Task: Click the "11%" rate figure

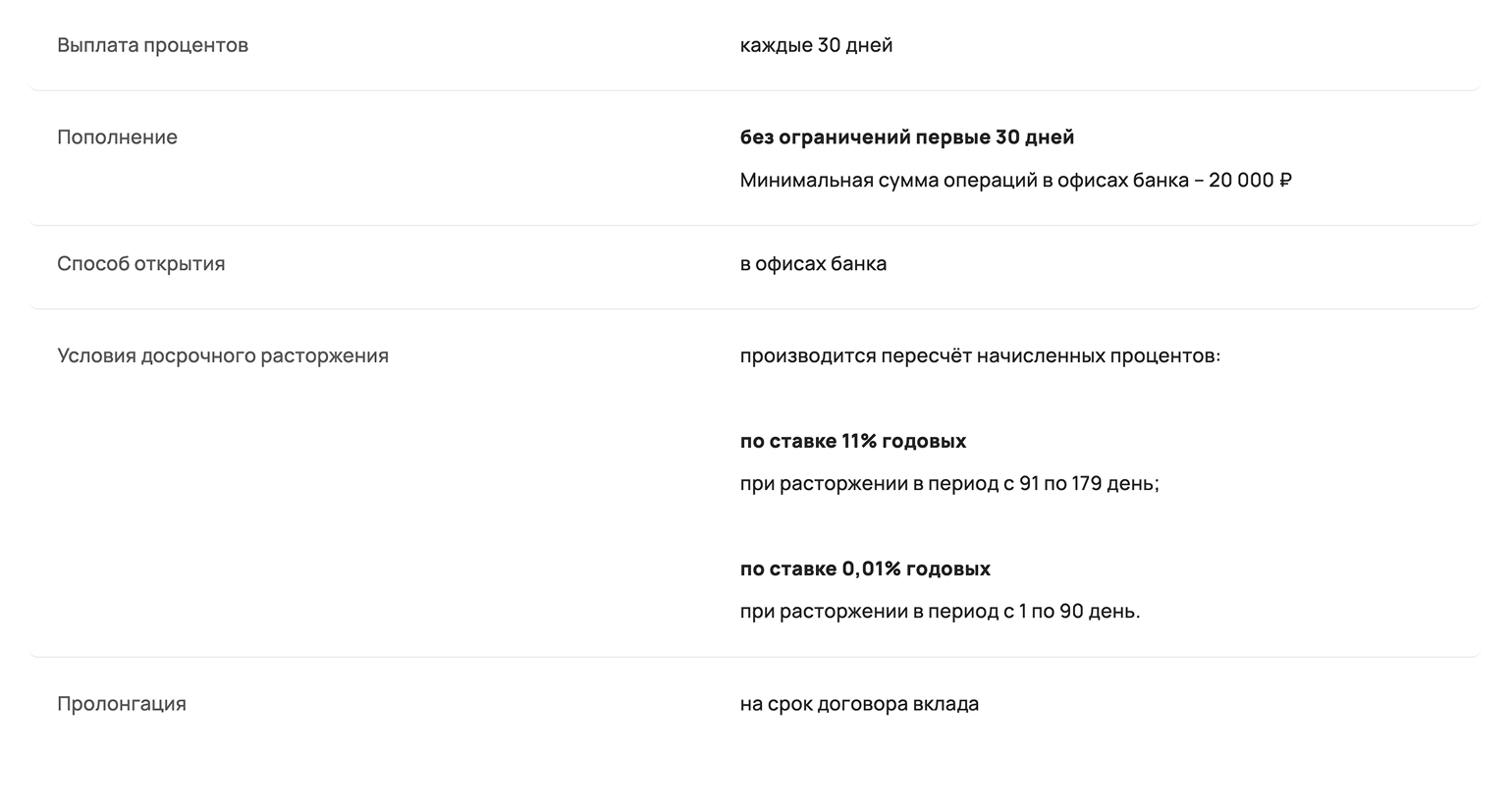Action: coord(858,442)
